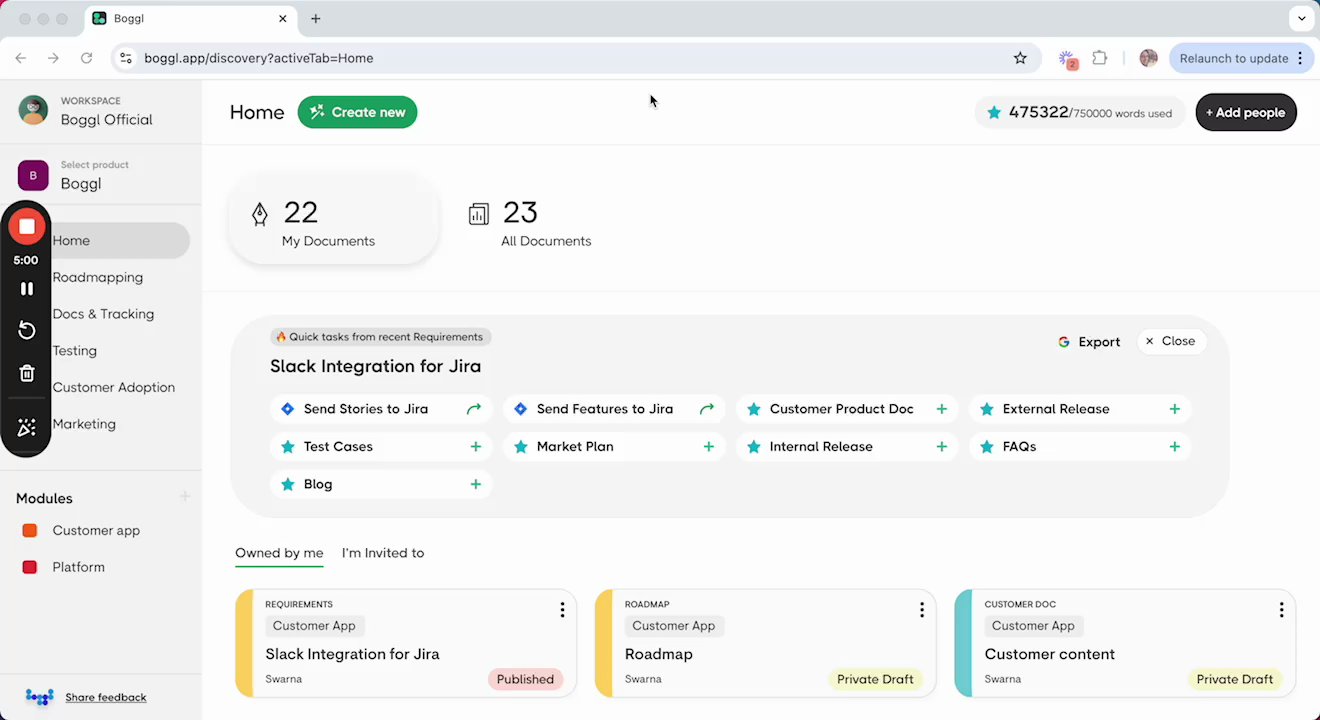
Task: Open Roadmapping in the sidebar
Action: click(98, 278)
